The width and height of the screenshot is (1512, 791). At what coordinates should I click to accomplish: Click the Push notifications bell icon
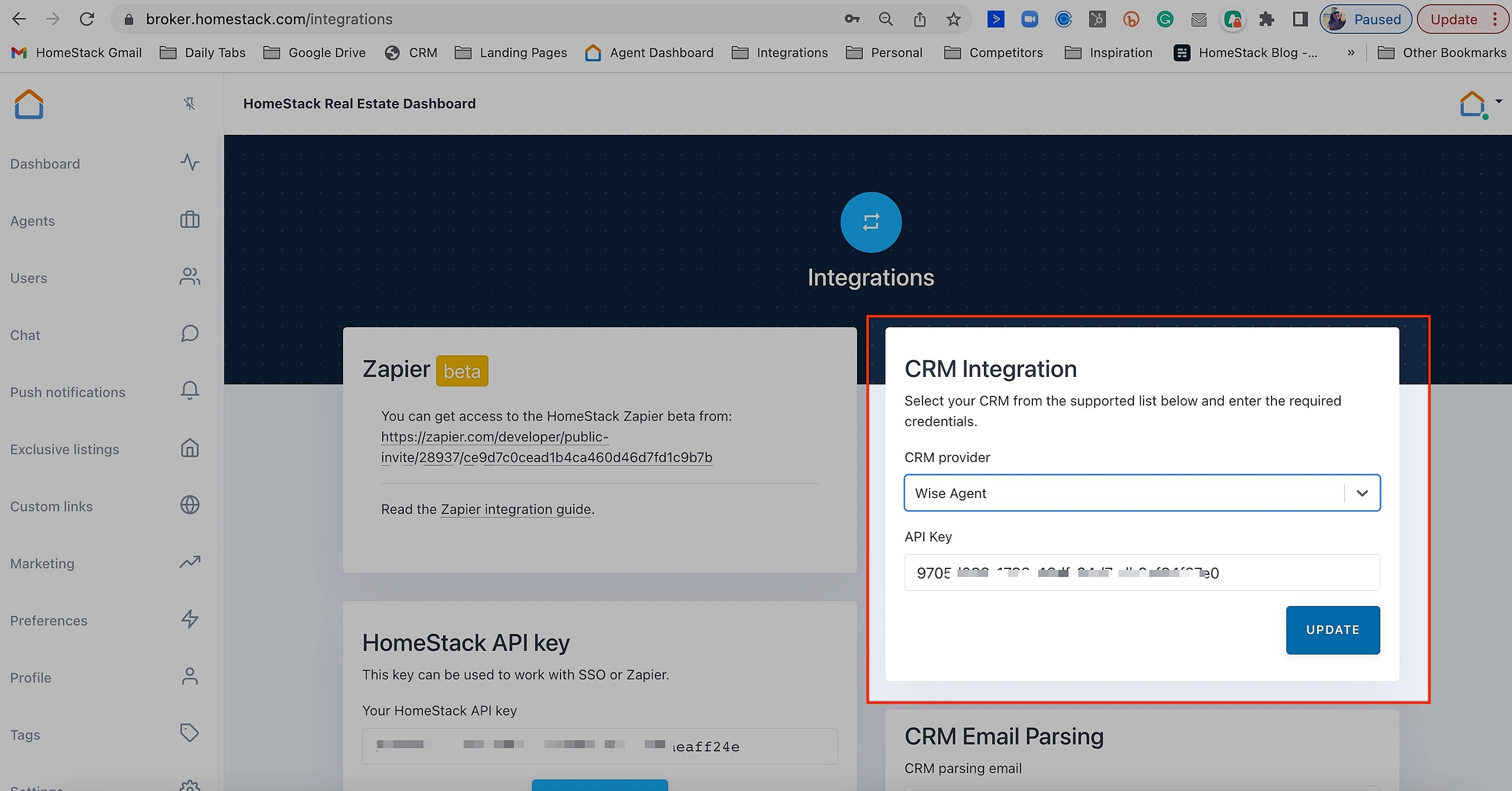click(190, 390)
